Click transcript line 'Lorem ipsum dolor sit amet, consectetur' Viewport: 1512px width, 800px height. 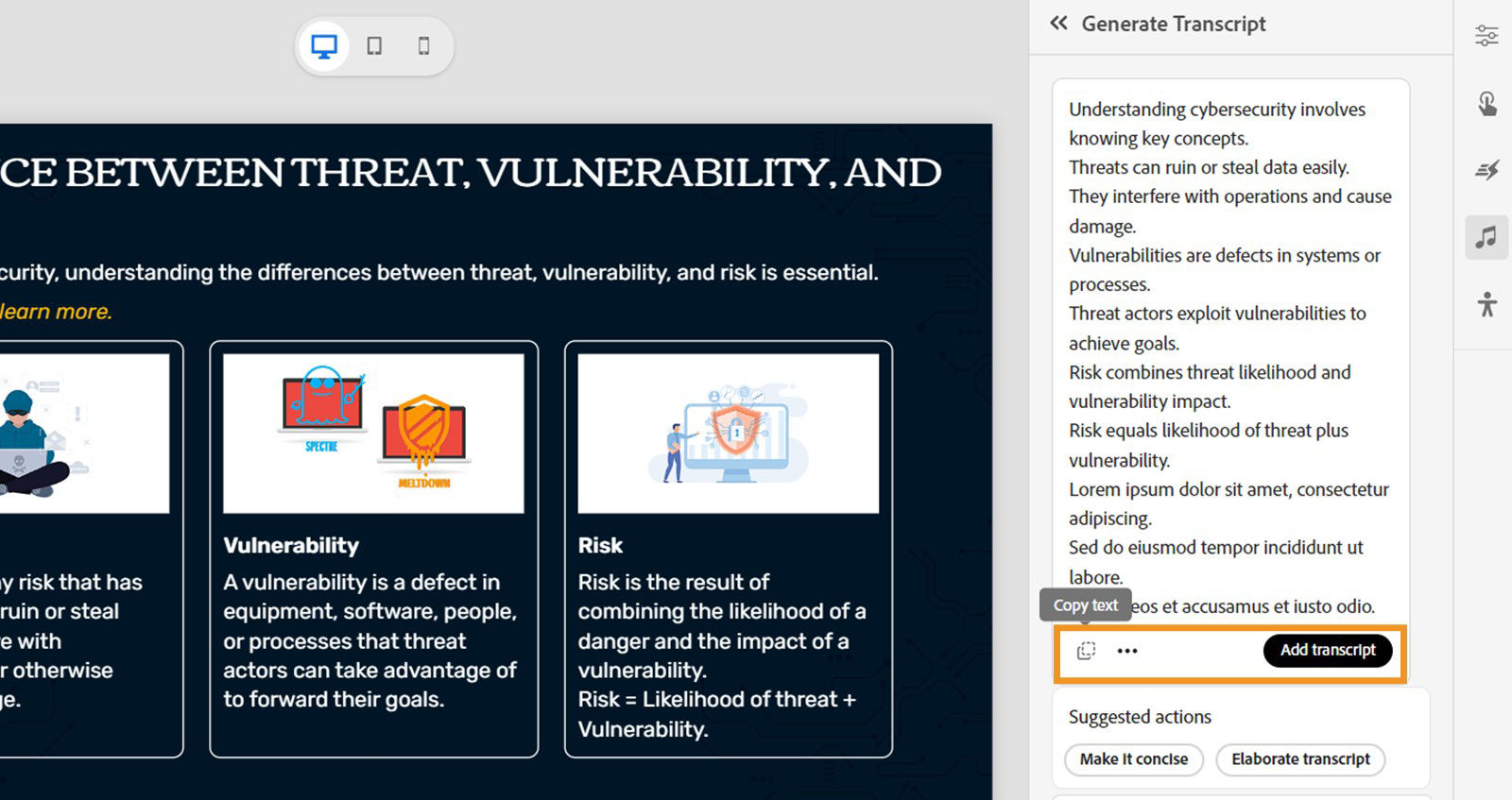point(1228,490)
